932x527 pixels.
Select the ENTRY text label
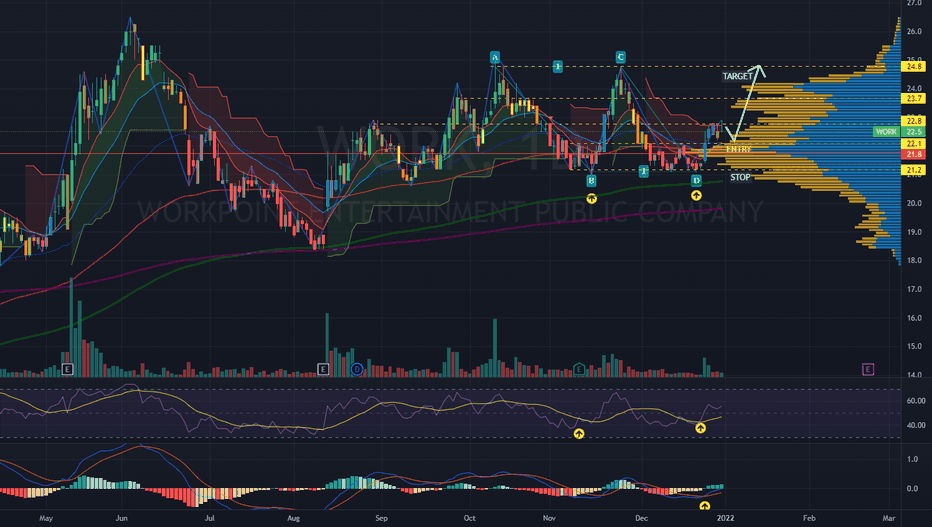pyautogui.click(x=738, y=149)
